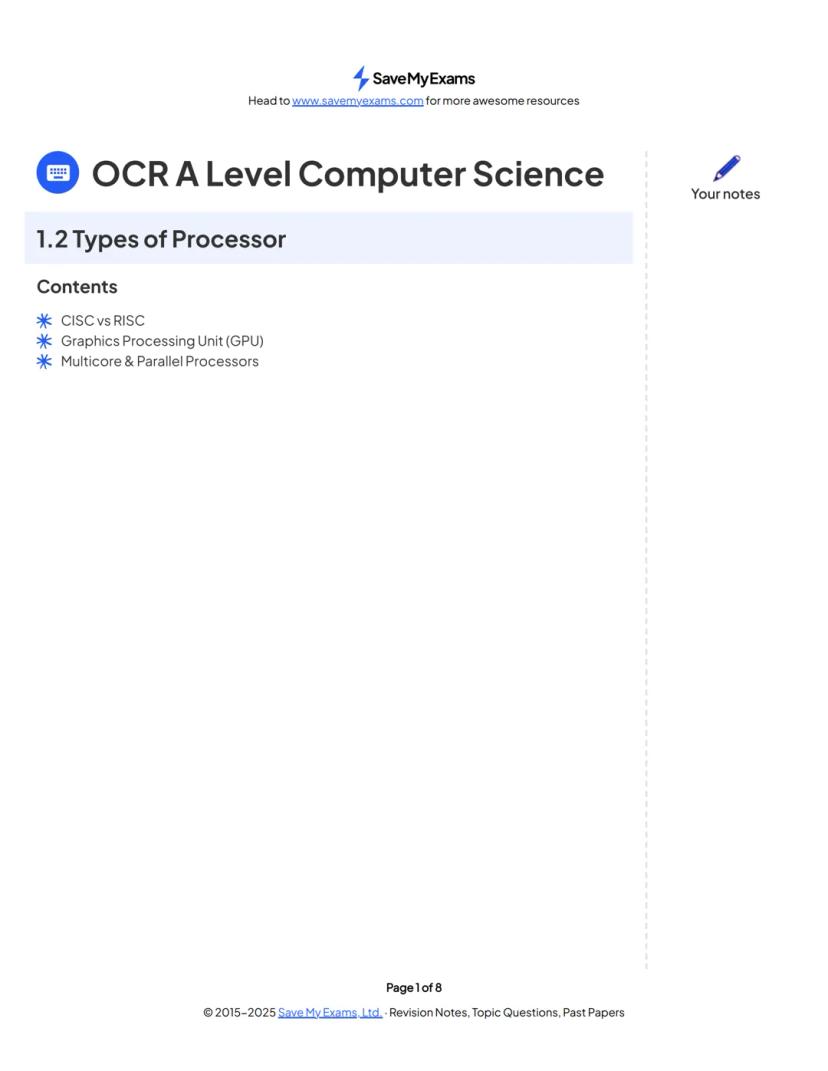Click the 1.2 Types of Processor heading
The width and height of the screenshot is (828, 1071).
pyautogui.click(x=161, y=239)
